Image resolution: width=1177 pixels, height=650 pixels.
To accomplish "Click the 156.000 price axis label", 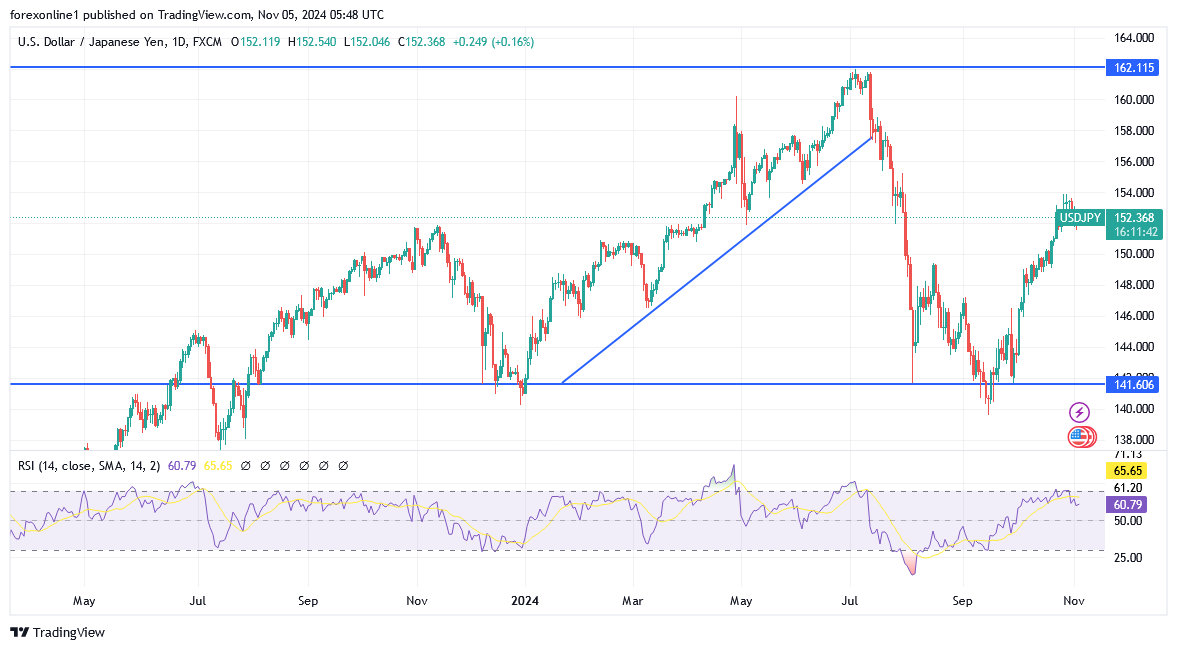I will click(1133, 161).
